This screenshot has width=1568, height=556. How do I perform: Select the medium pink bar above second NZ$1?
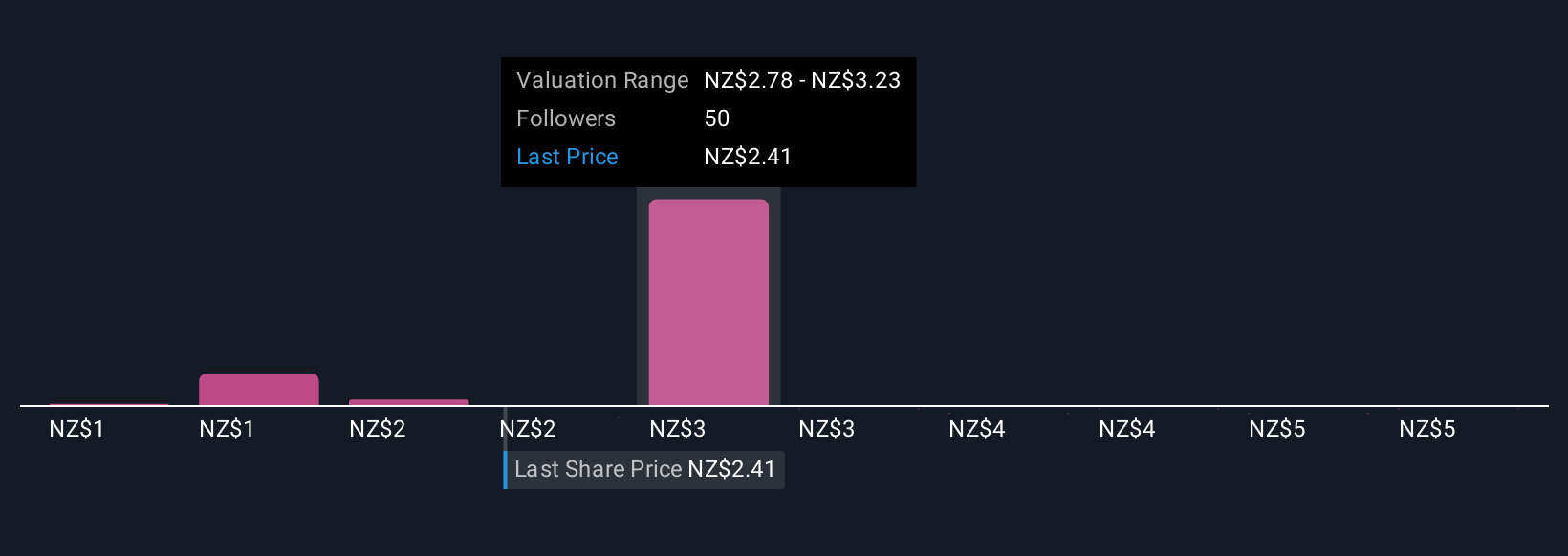(x=259, y=390)
